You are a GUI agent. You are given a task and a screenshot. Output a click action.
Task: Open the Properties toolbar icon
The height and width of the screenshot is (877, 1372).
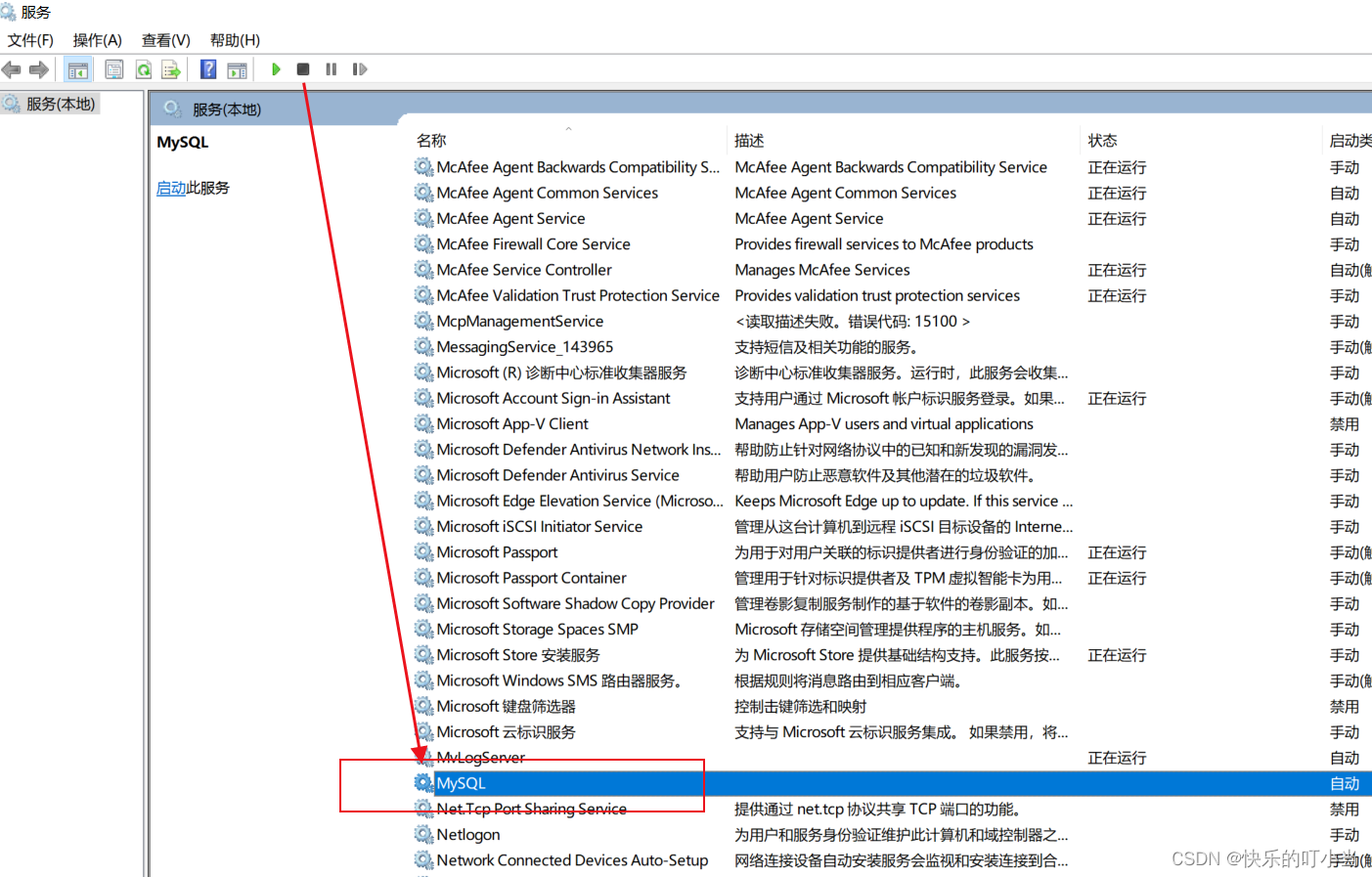point(114,69)
